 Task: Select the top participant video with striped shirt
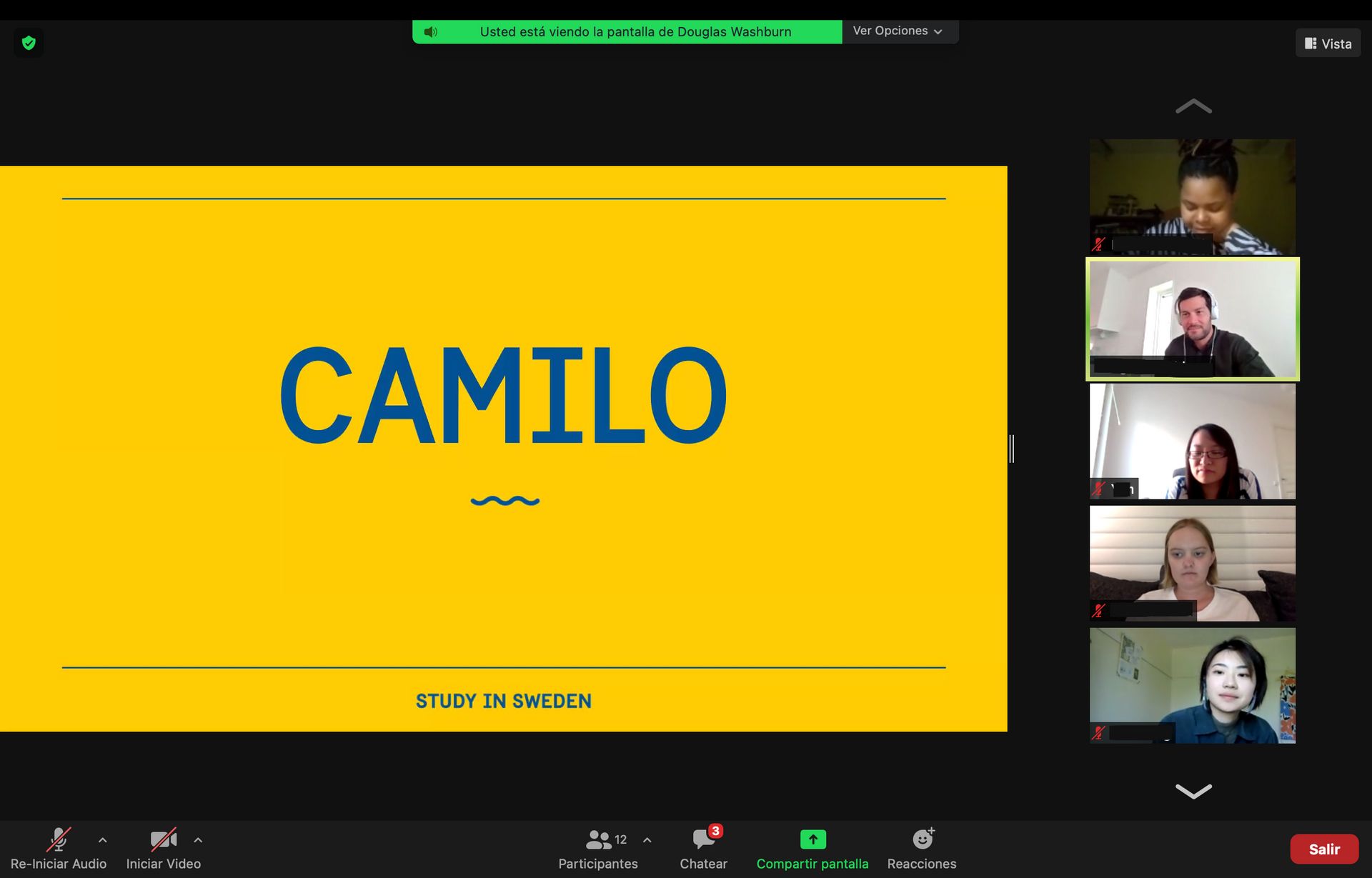(x=1192, y=196)
